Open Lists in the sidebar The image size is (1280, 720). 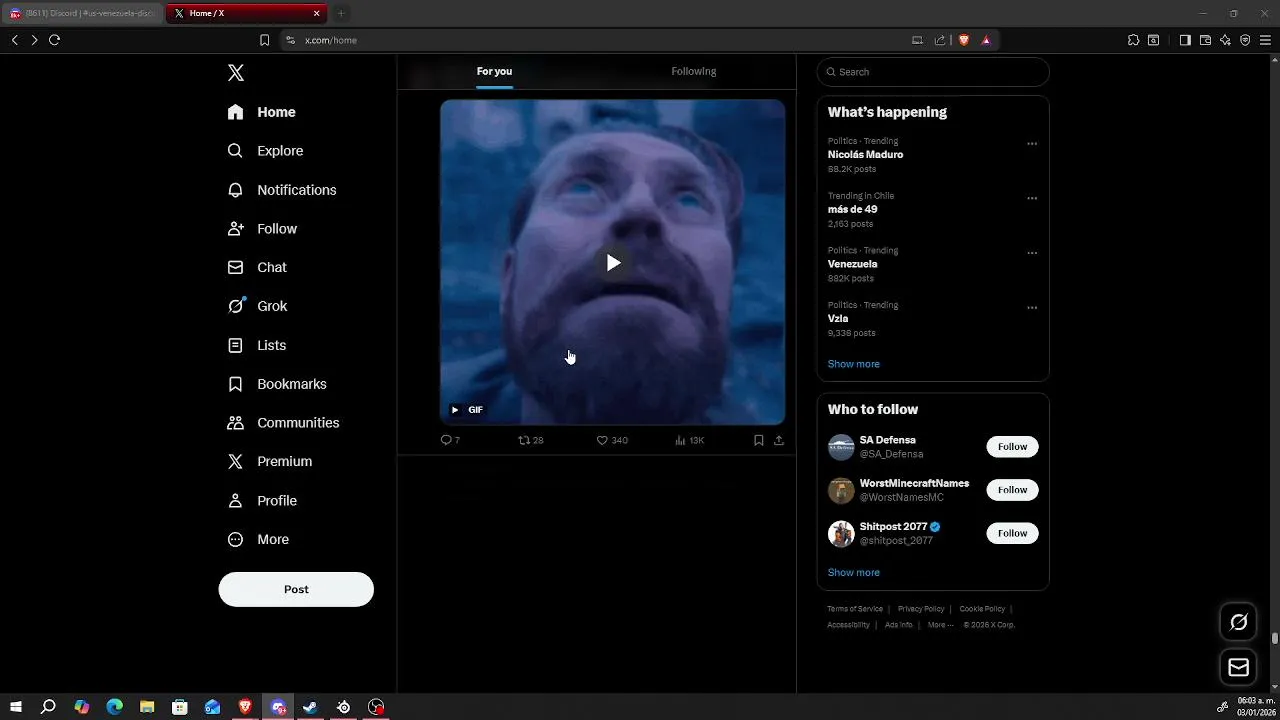(256, 345)
